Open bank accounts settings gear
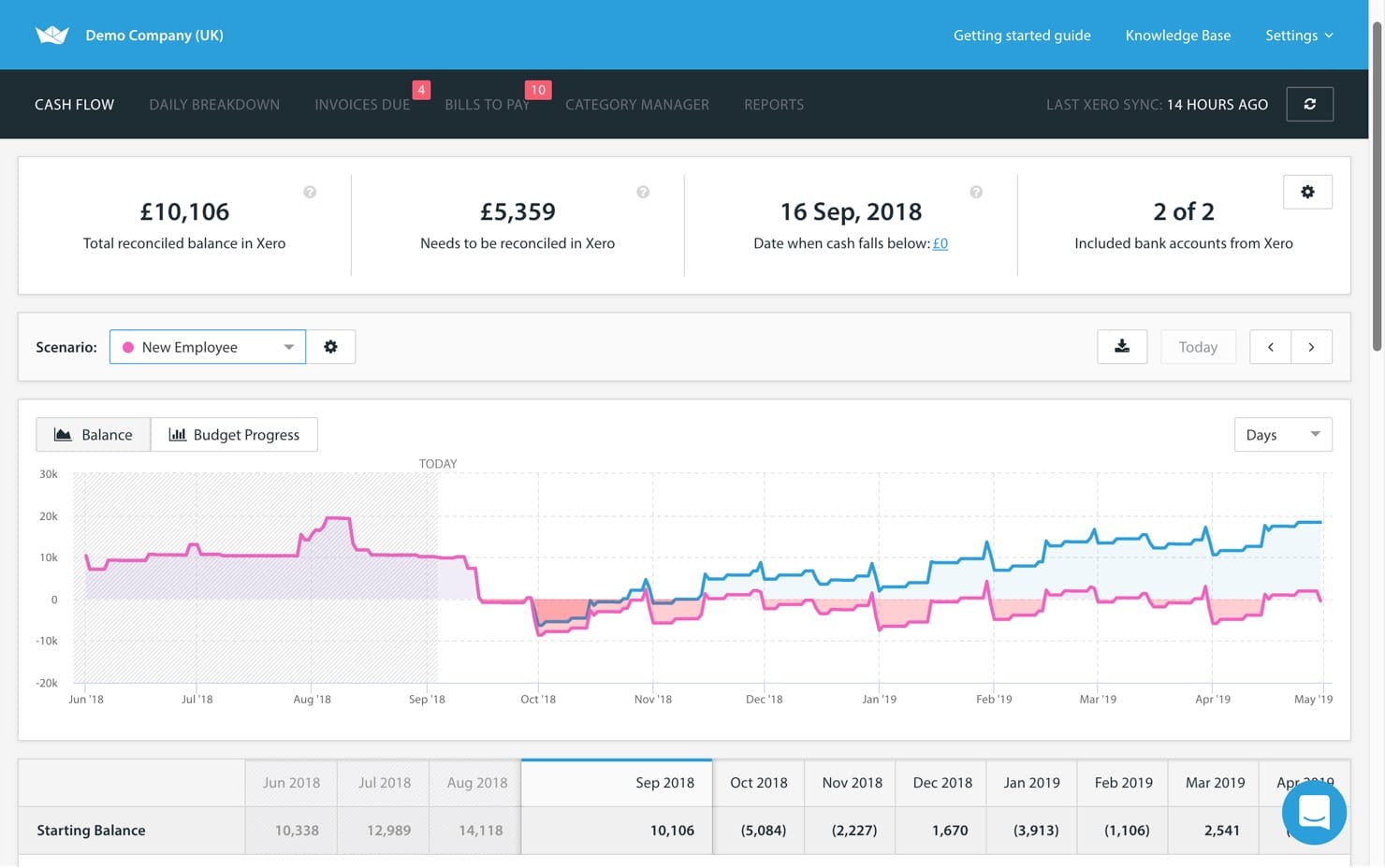 pyautogui.click(x=1307, y=192)
